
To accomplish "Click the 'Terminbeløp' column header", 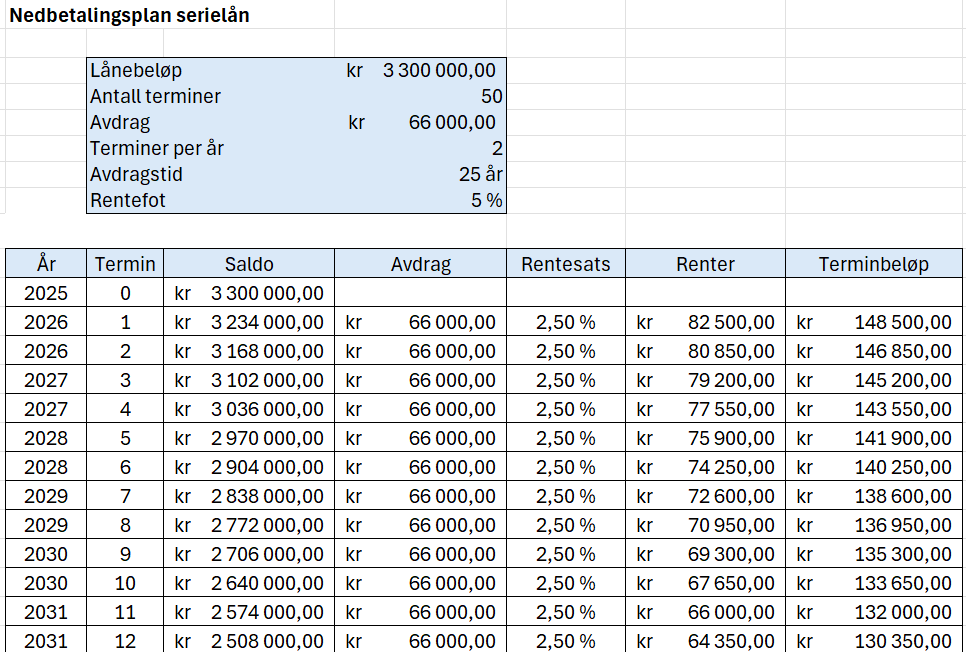I will point(874,264).
